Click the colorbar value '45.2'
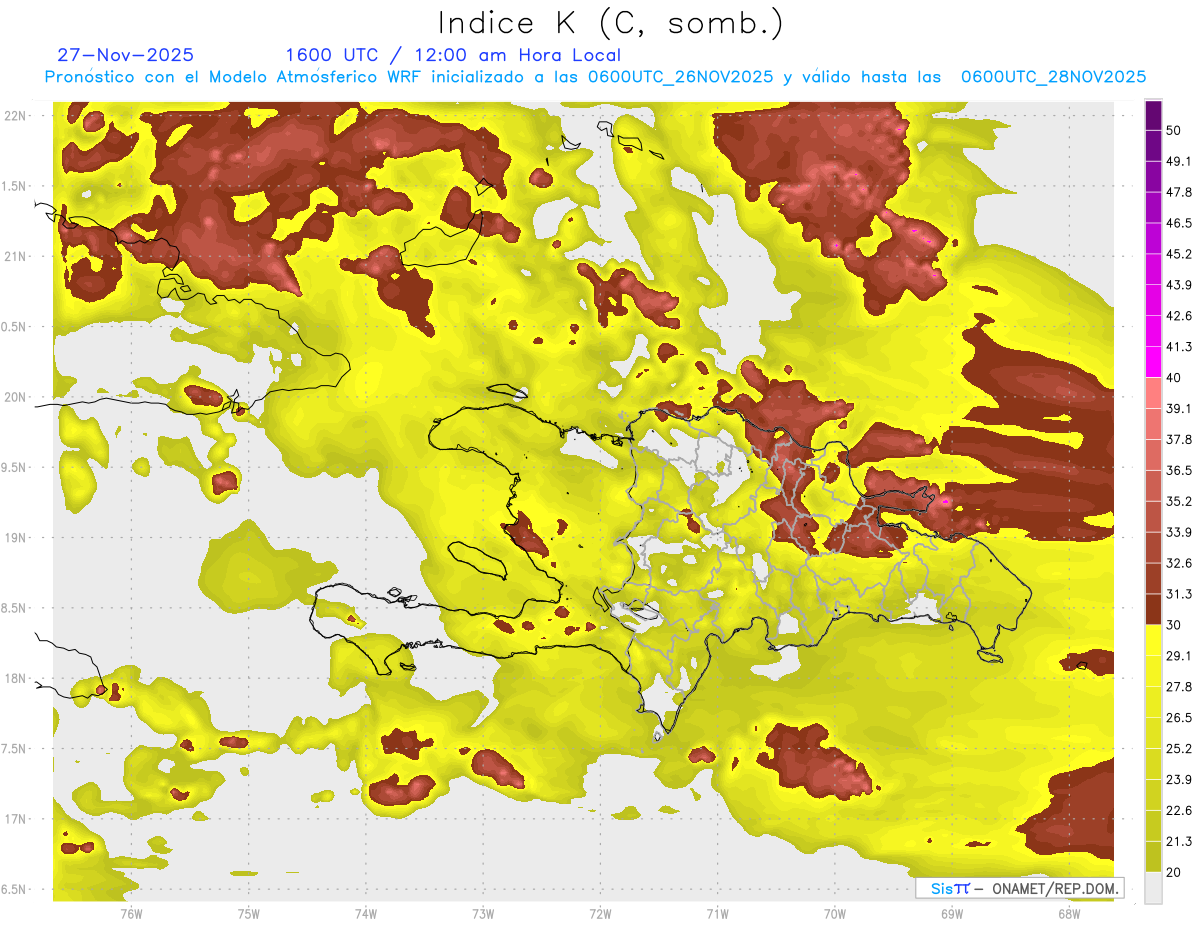The image size is (1200, 927). (1179, 253)
